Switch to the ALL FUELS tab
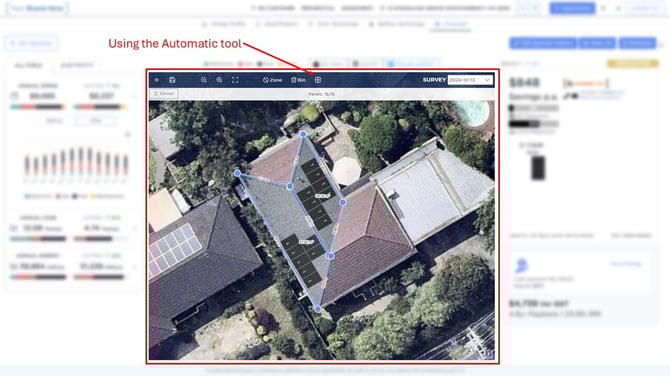Screen dimensions: 670x376 [28, 65]
